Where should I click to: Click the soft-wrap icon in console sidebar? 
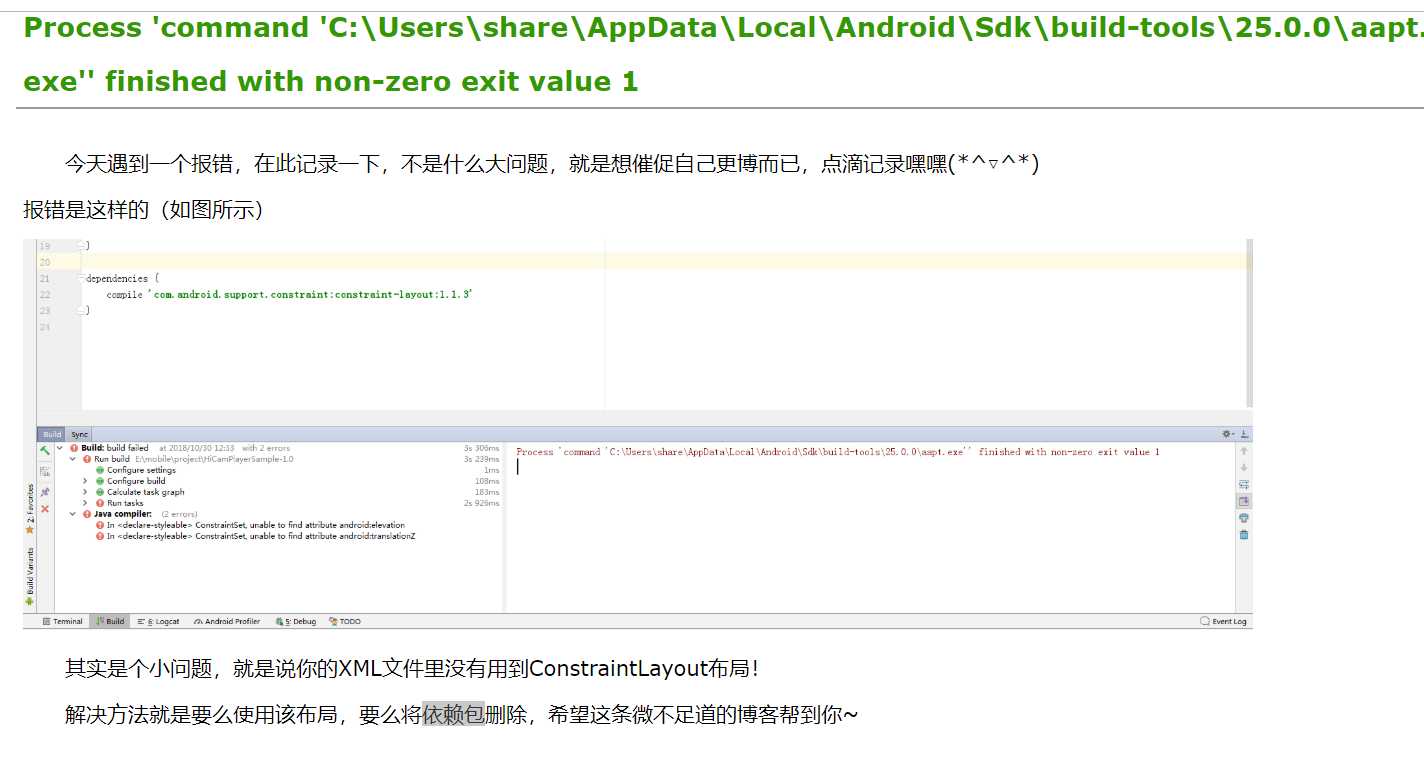coord(1243,484)
